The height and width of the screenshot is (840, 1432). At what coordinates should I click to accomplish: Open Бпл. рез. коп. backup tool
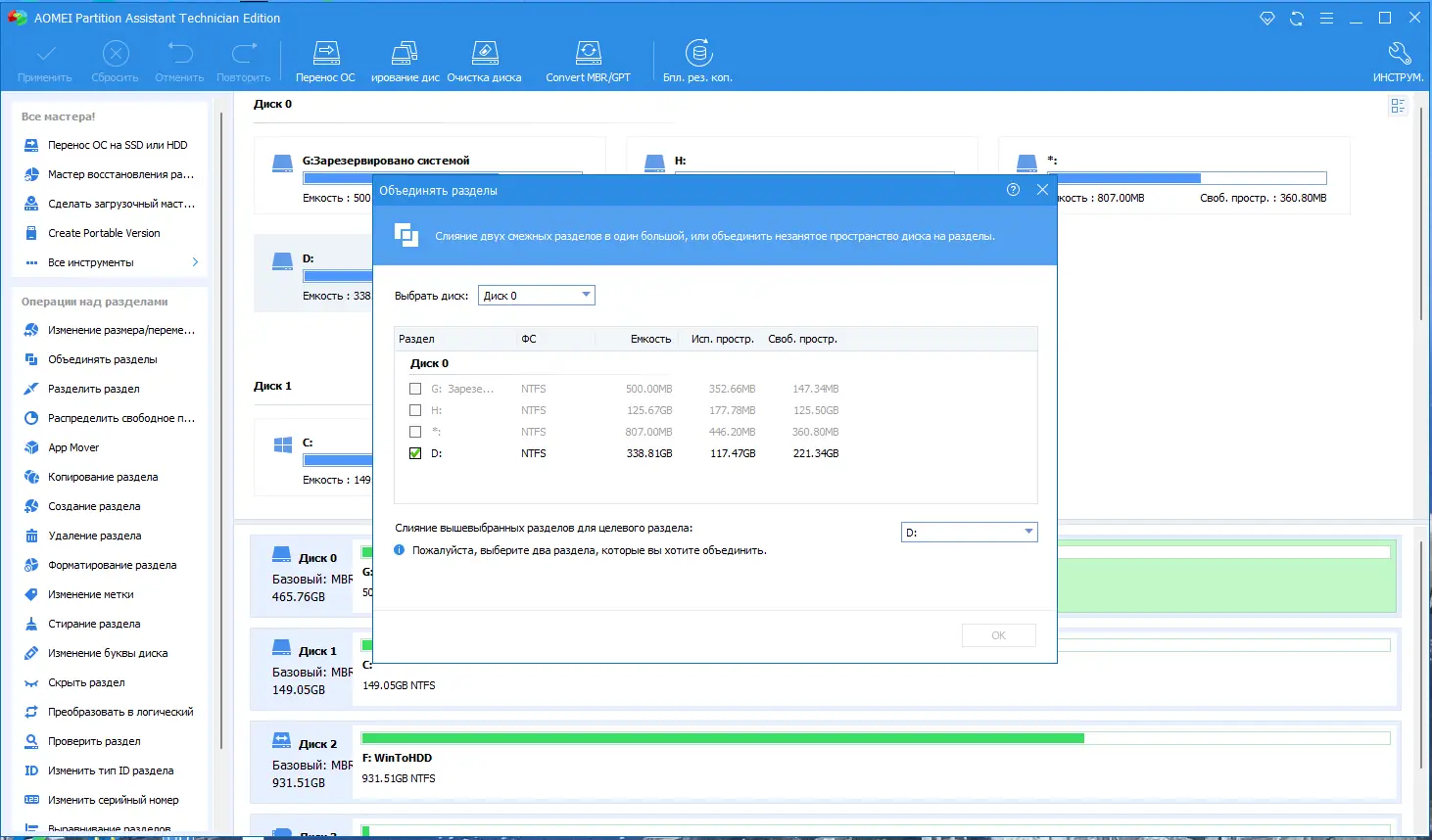697,62
